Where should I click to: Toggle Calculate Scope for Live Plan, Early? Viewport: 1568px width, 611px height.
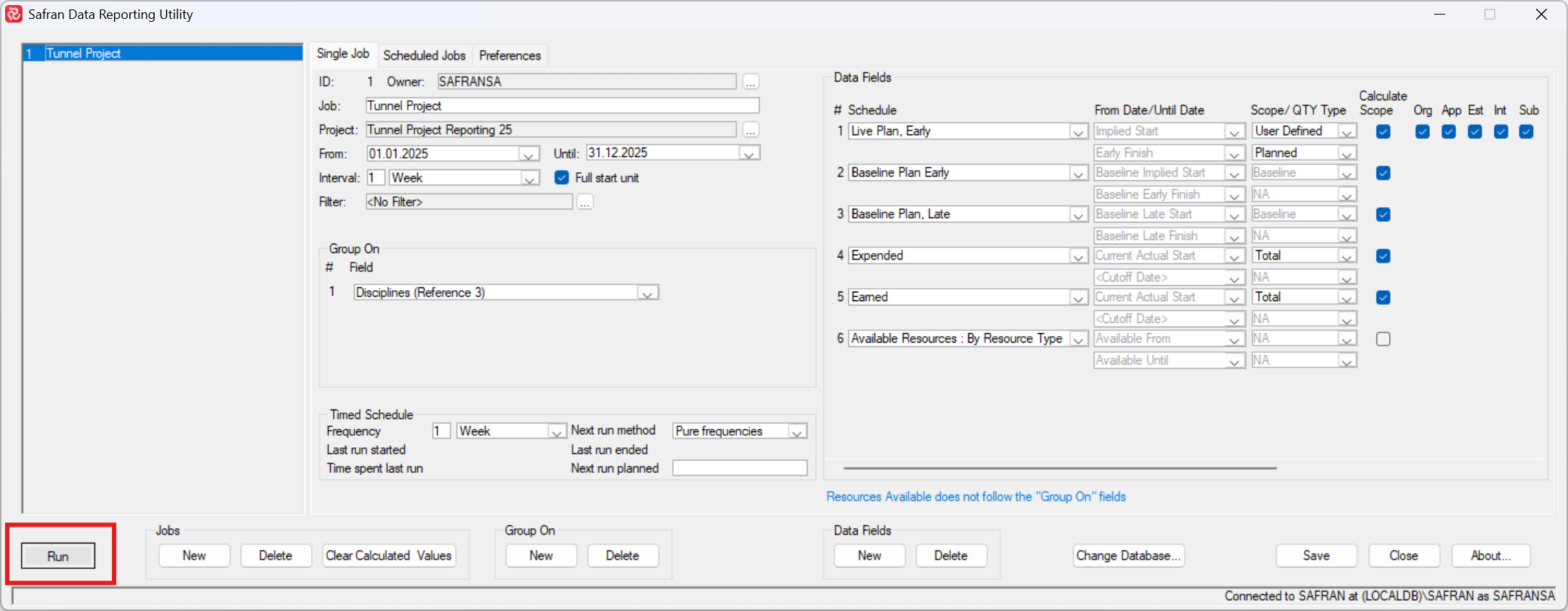point(1383,132)
